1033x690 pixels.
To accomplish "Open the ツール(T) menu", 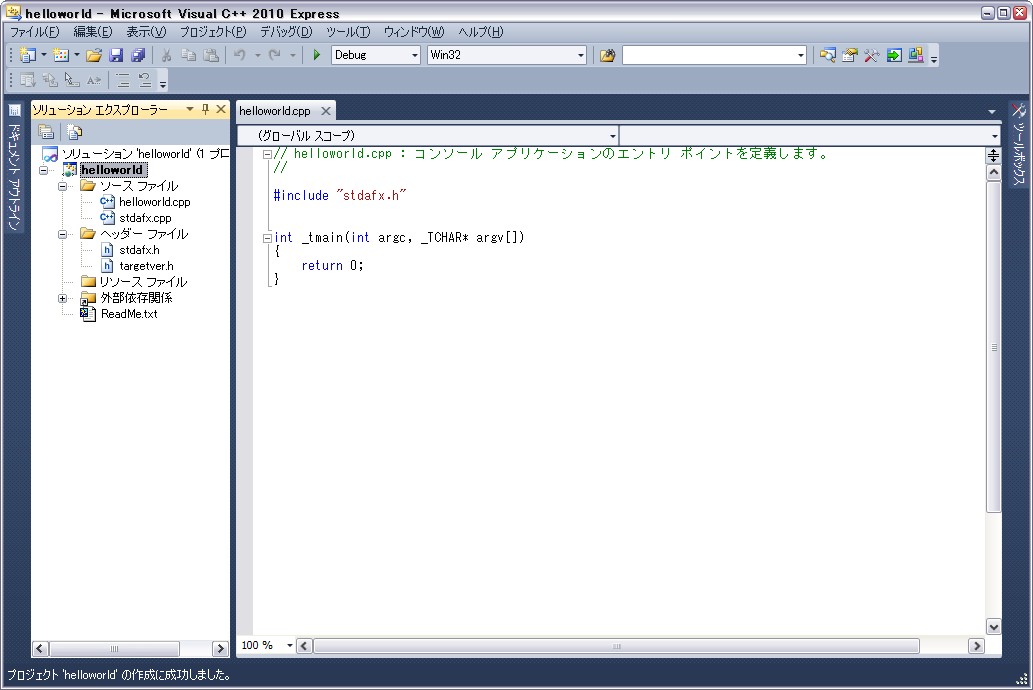I will [348, 32].
